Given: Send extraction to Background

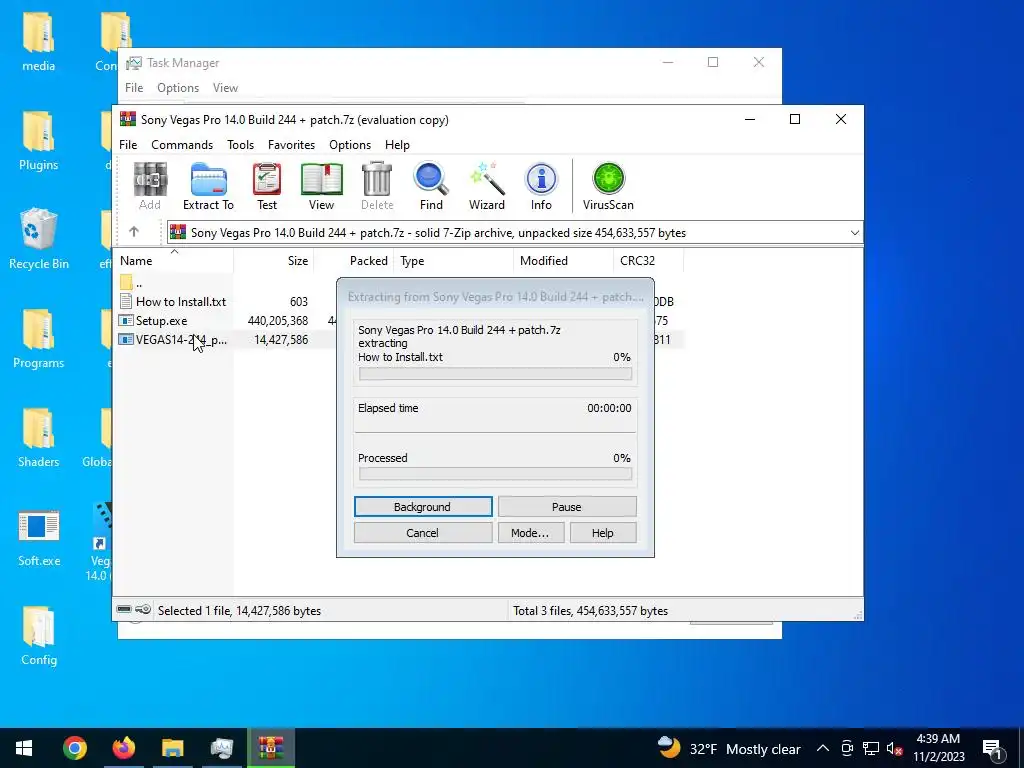Looking at the screenshot, I should tap(423, 507).
